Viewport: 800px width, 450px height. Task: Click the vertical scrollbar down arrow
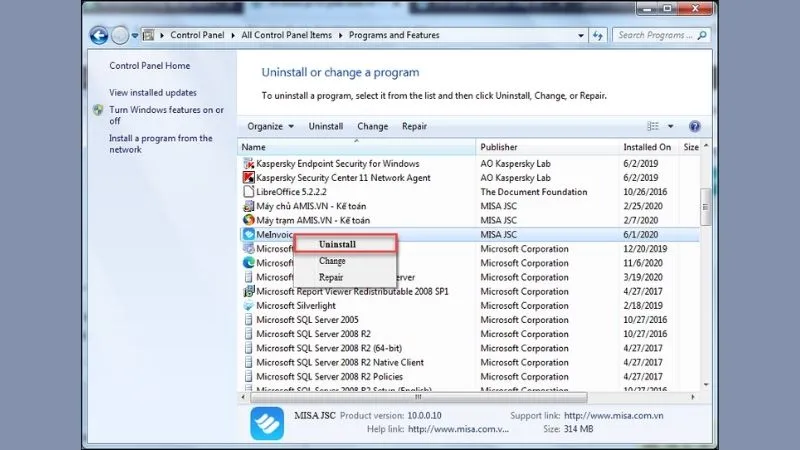[706, 385]
